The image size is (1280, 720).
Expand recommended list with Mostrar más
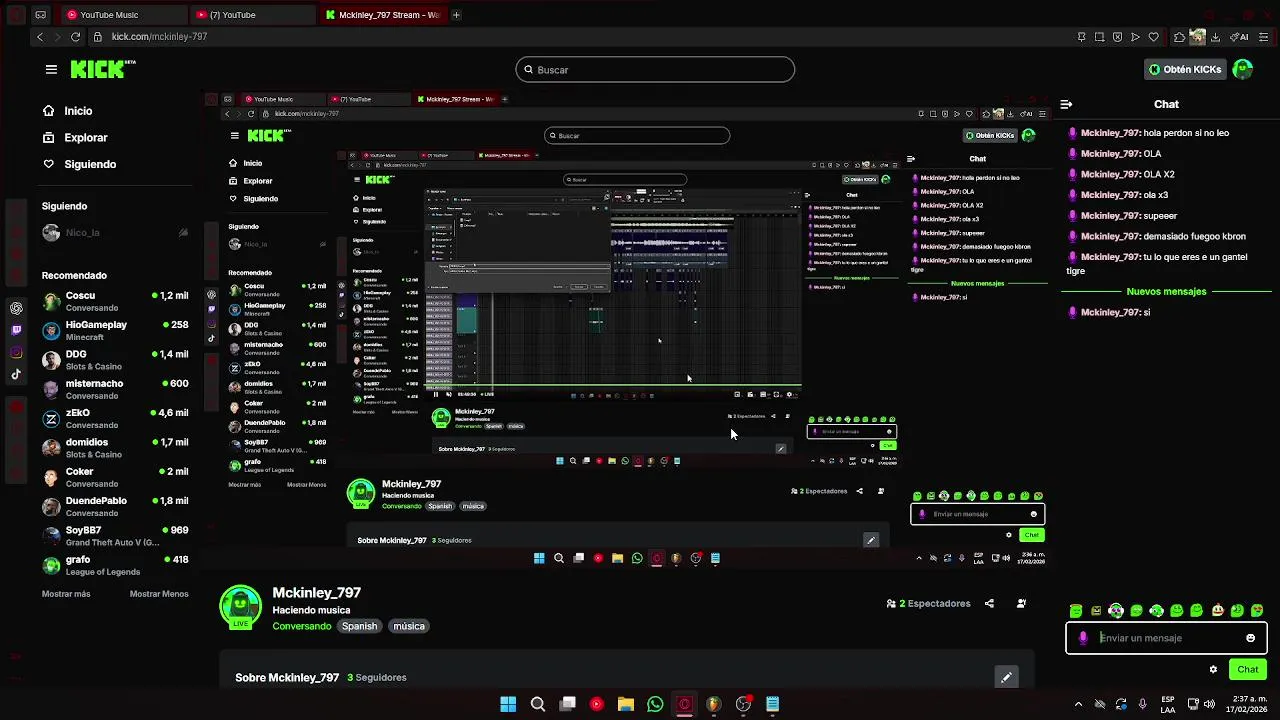coord(66,593)
